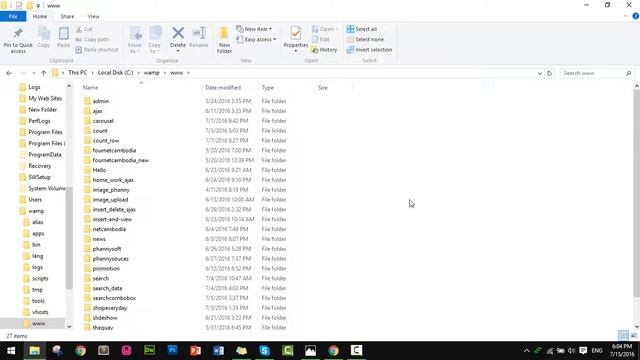Click Paste shortcut in ribbon
Viewport: 640px width, 360px height.
[x=97, y=50]
